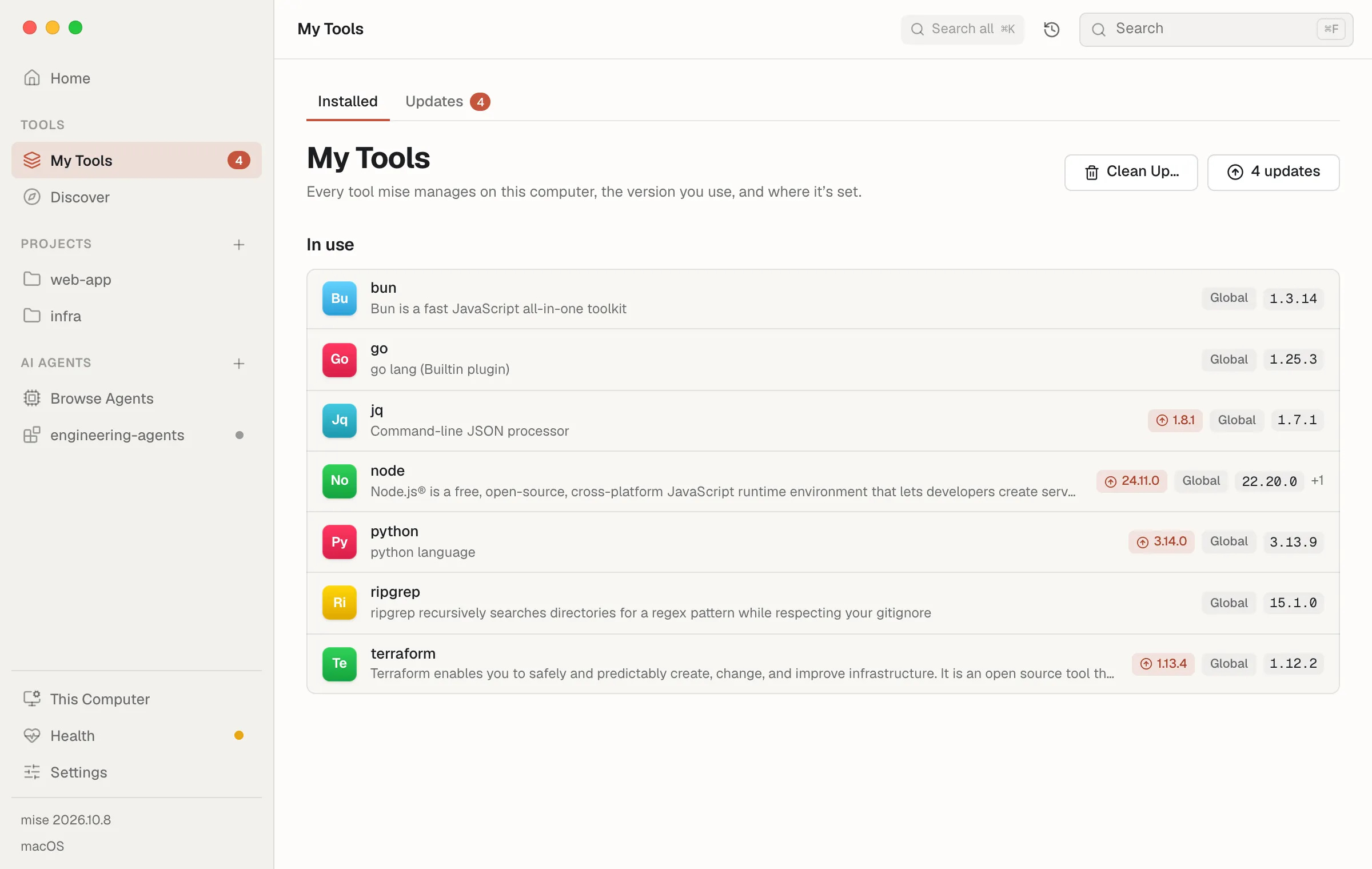Click the bun tool icon
The image size is (1372, 869).
pyautogui.click(x=340, y=298)
